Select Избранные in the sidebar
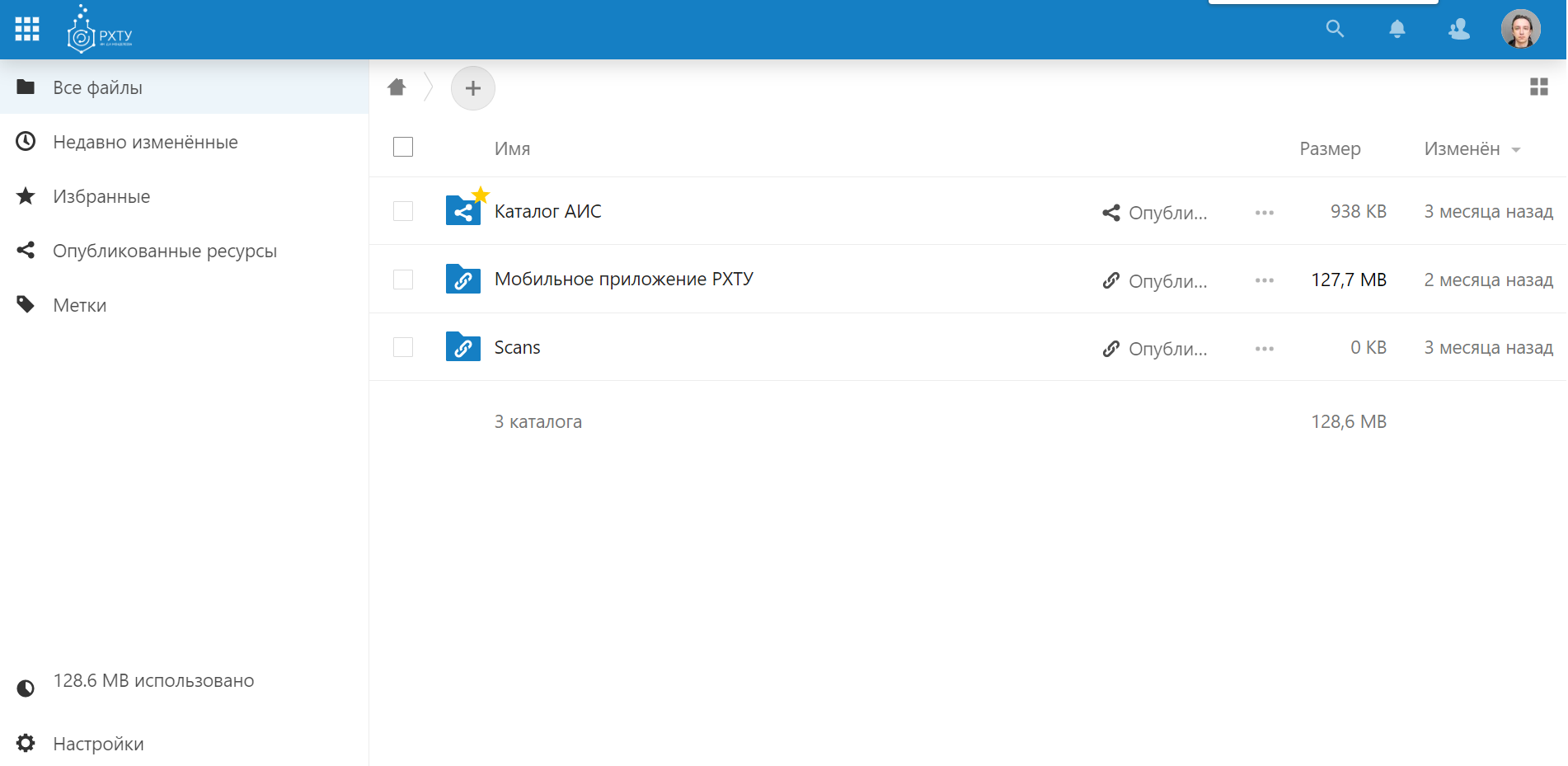Image resolution: width=1568 pixels, height=766 pixels. tap(101, 196)
